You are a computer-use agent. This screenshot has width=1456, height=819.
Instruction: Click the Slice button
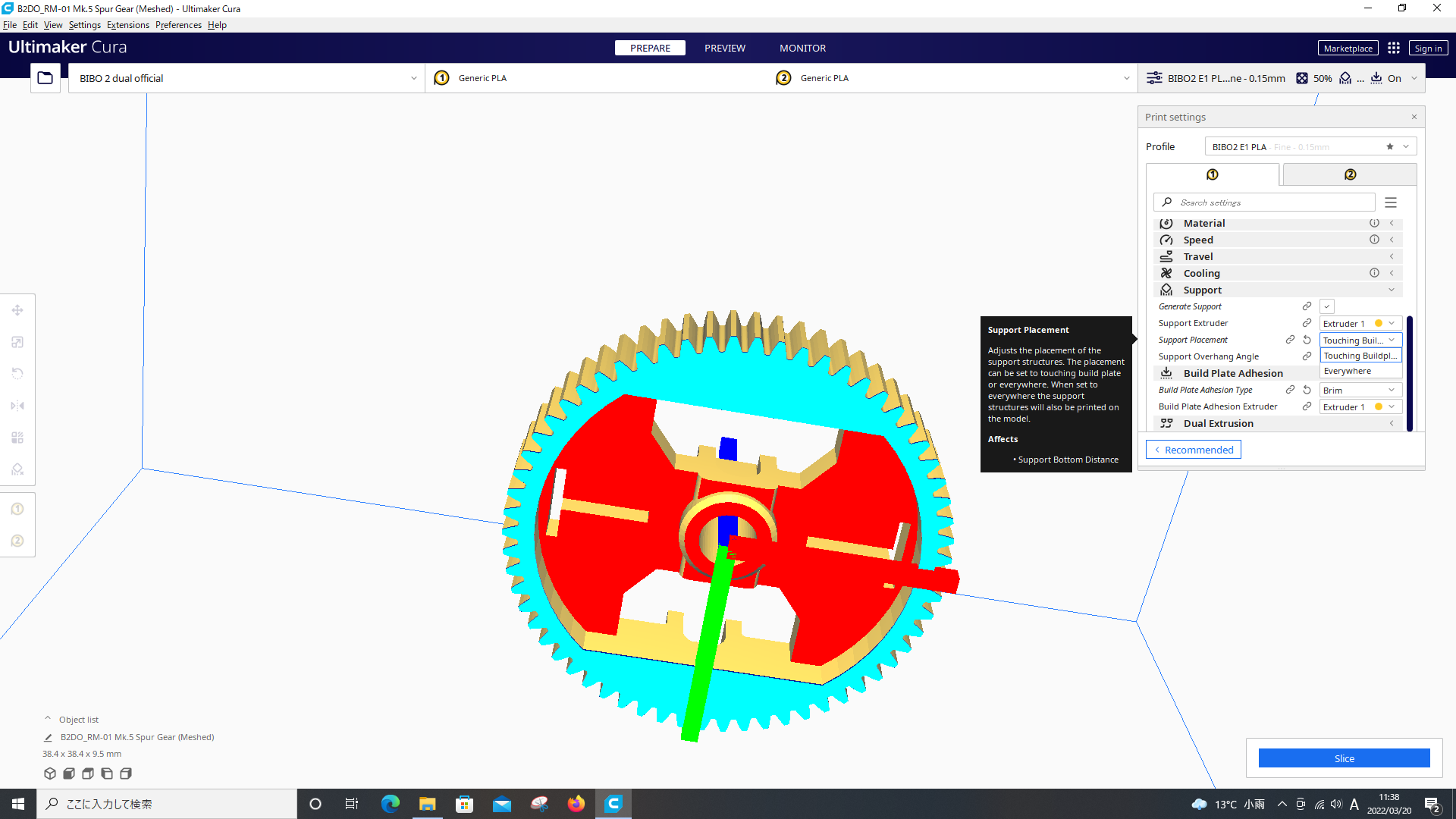1344,758
